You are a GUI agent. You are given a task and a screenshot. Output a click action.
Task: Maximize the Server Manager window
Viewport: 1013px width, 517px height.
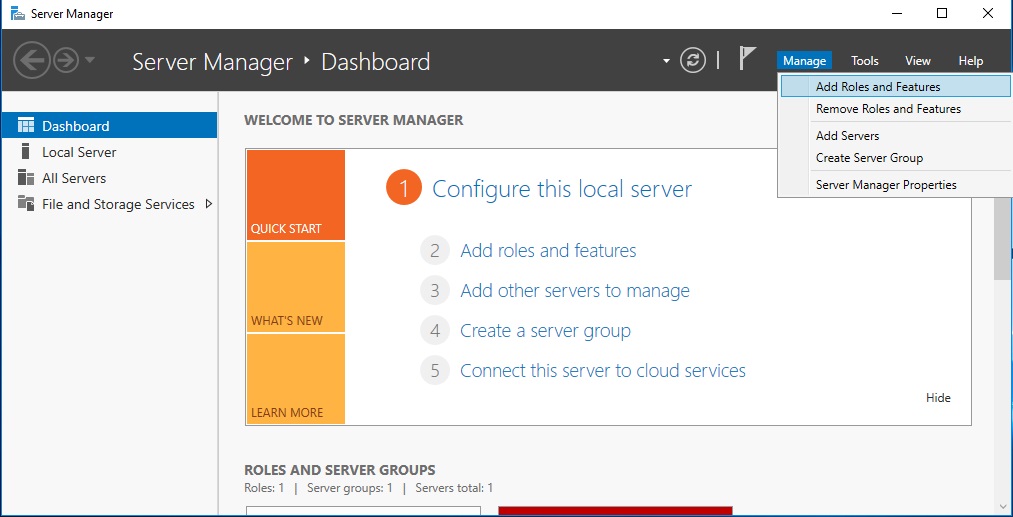[942, 13]
